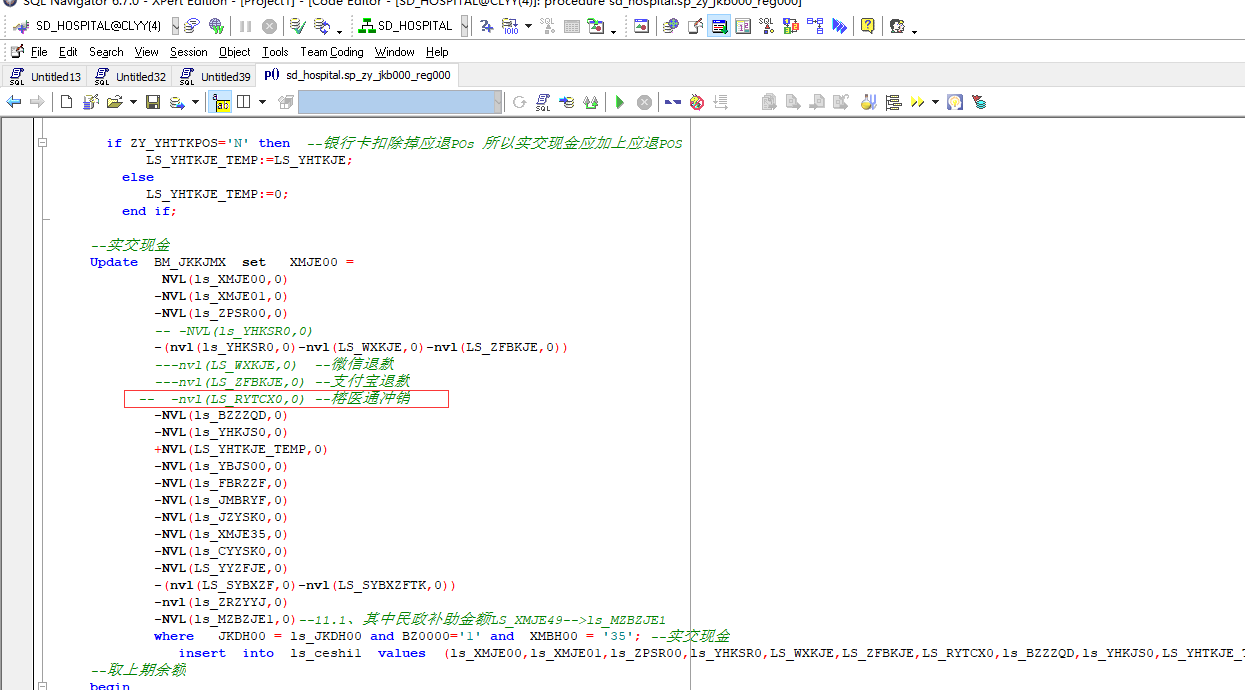Click the open folder icon
1245x690 pixels.
click(x=114, y=102)
